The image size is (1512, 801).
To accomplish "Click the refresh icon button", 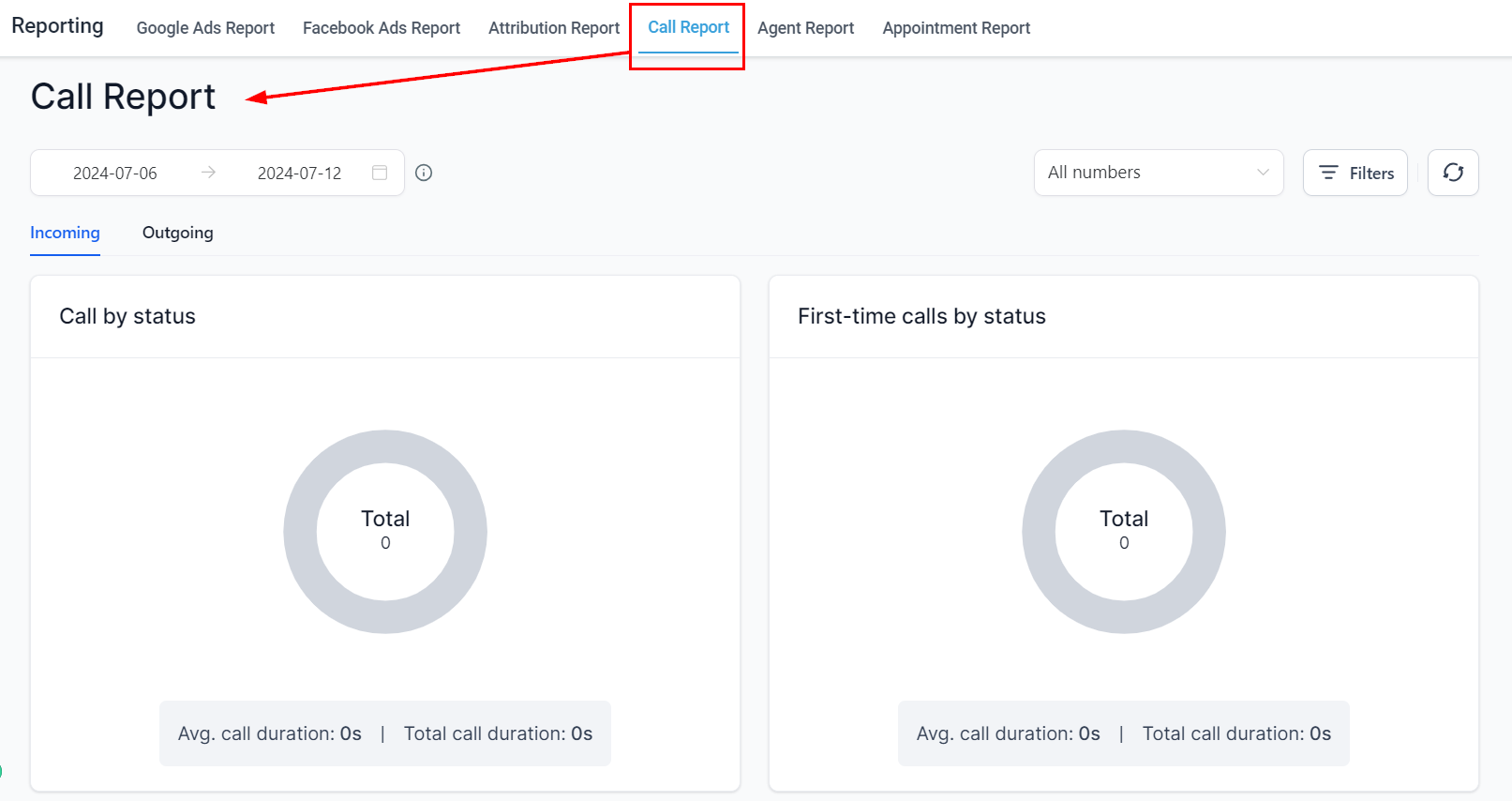I will pyautogui.click(x=1452, y=173).
